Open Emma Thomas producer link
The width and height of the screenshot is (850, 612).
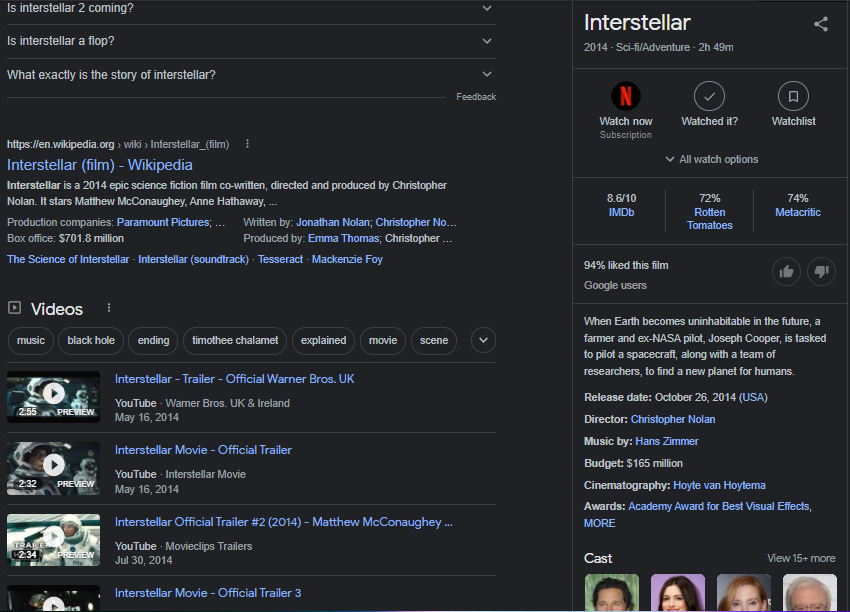[343, 239]
